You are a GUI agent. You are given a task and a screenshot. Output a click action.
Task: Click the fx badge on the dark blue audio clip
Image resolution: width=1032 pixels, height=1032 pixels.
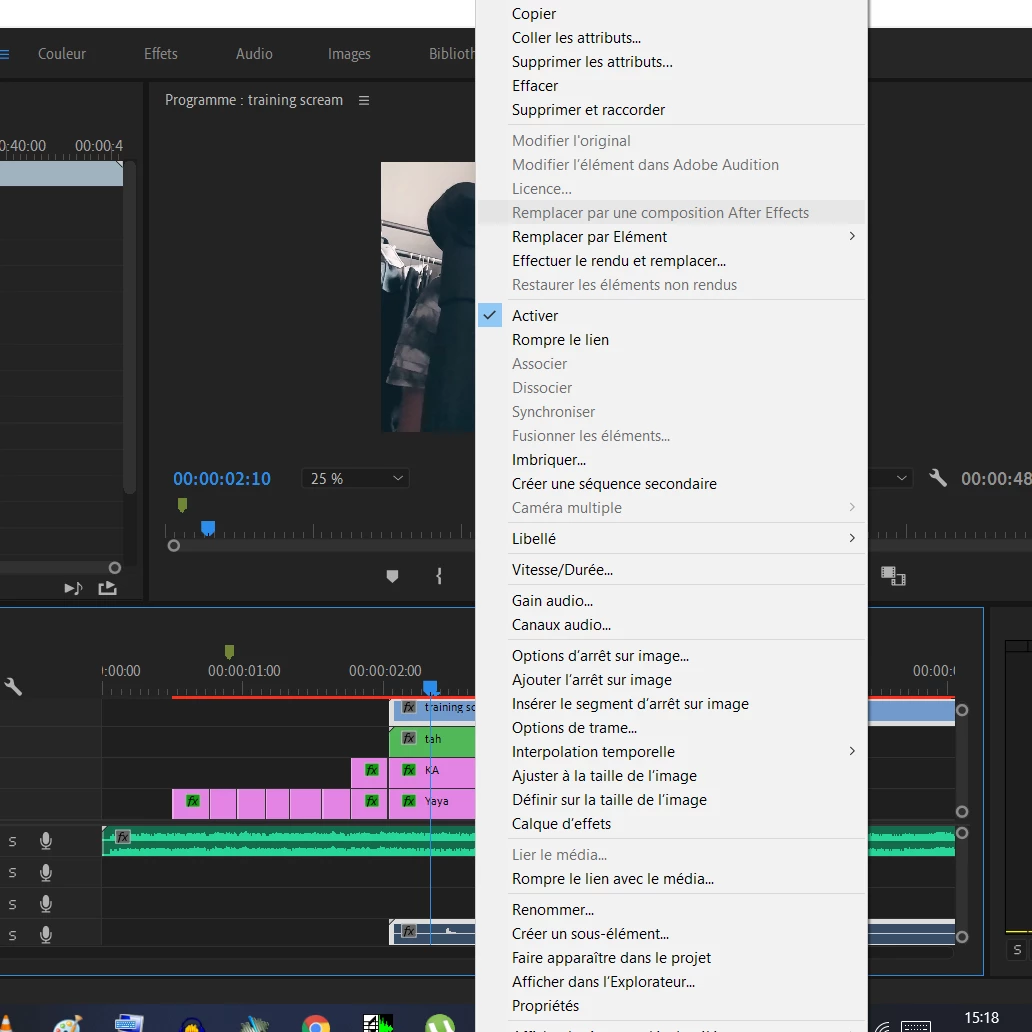click(409, 931)
